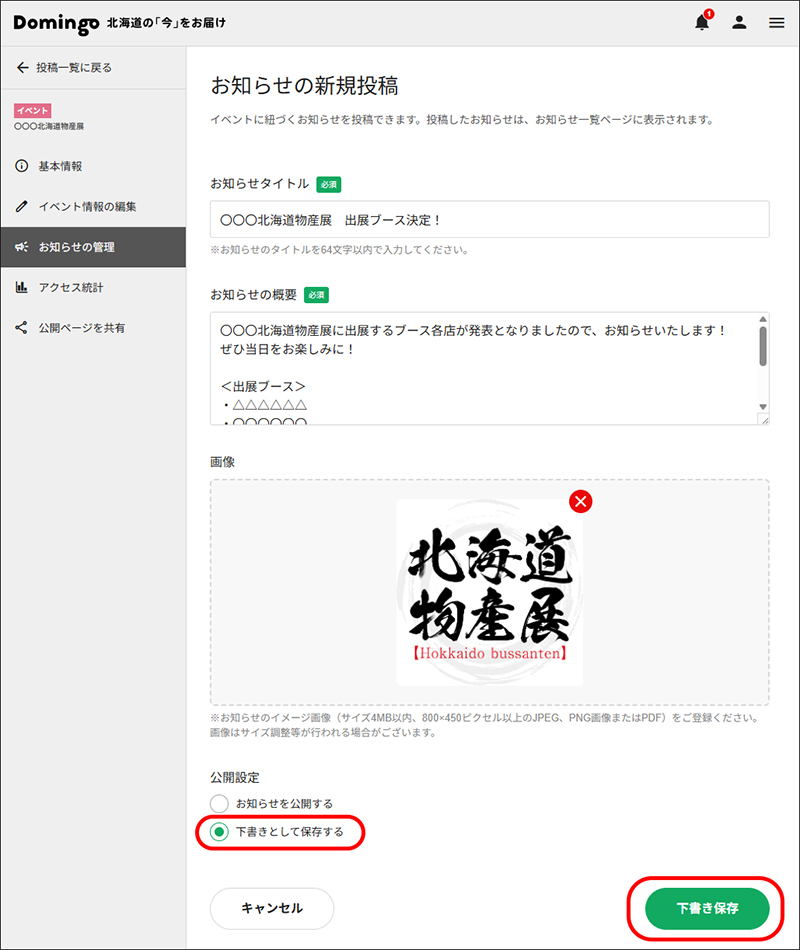Open the hamburger menu icon
This screenshot has width=800, height=950.
(x=776, y=23)
